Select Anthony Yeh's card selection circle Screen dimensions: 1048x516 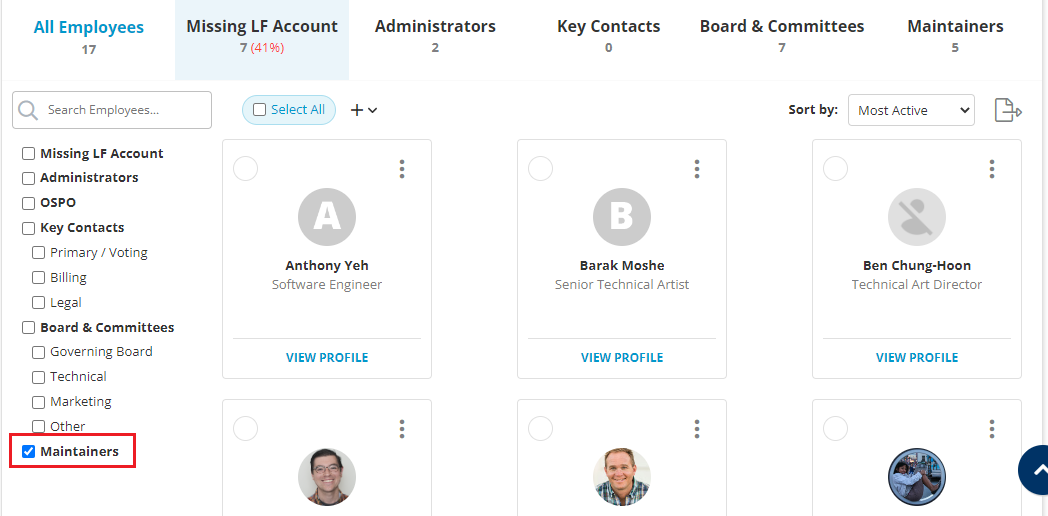pyautogui.click(x=245, y=169)
